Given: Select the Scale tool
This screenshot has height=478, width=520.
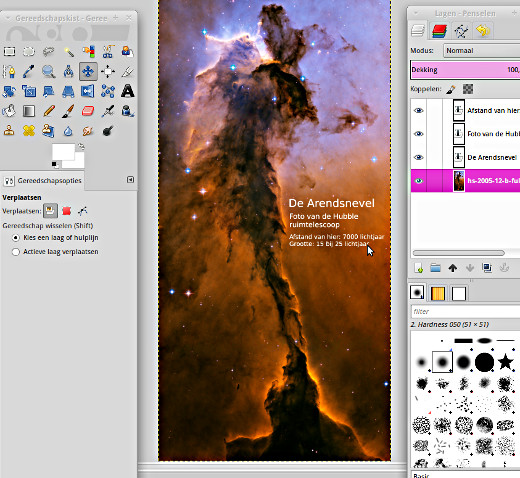Looking at the screenshot, I should (x=29, y=91).
